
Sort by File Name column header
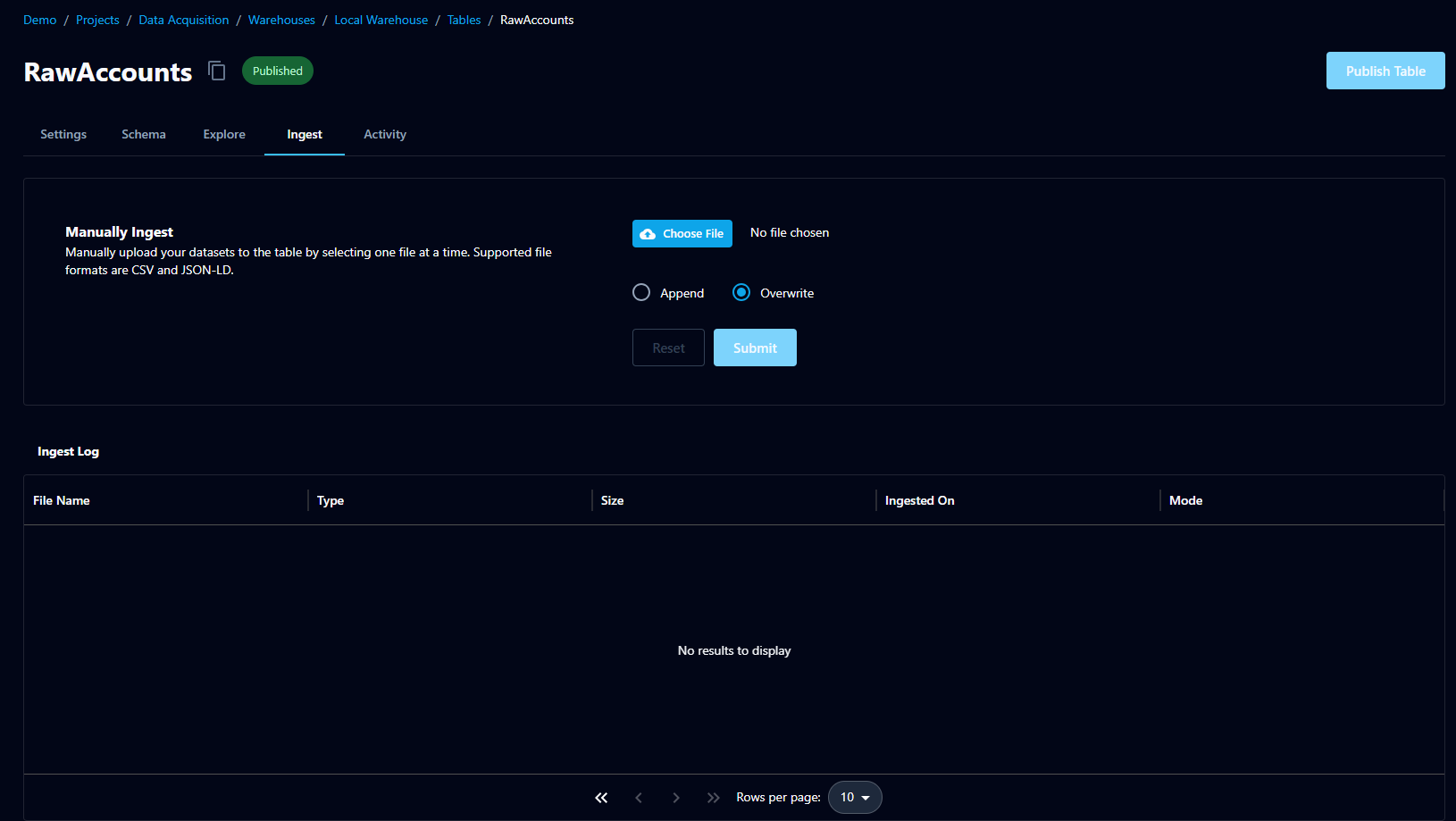click(62, 500)
